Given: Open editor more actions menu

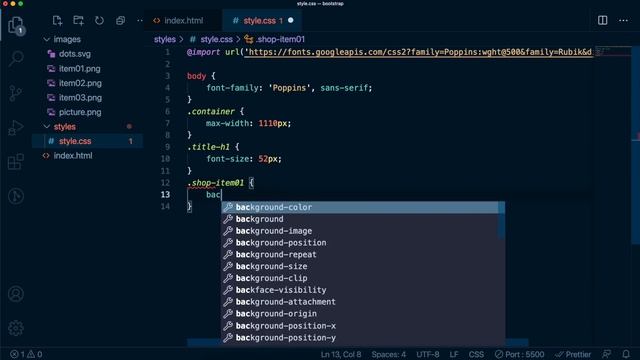Looking at the screenshot, I should coord(623,20).
